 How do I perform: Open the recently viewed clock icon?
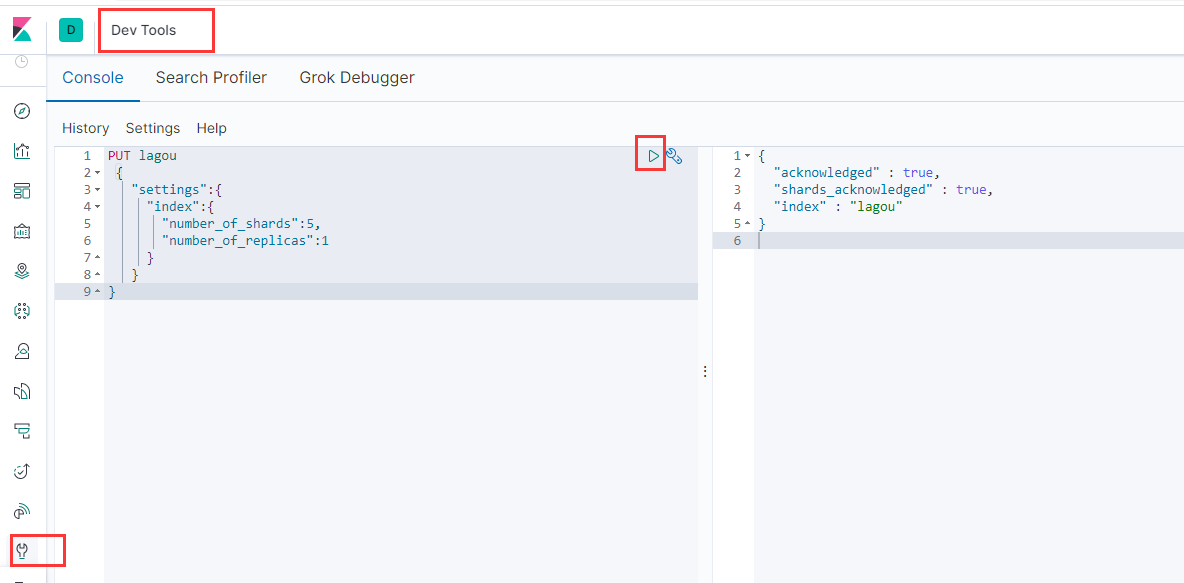[x=22, y=61]
